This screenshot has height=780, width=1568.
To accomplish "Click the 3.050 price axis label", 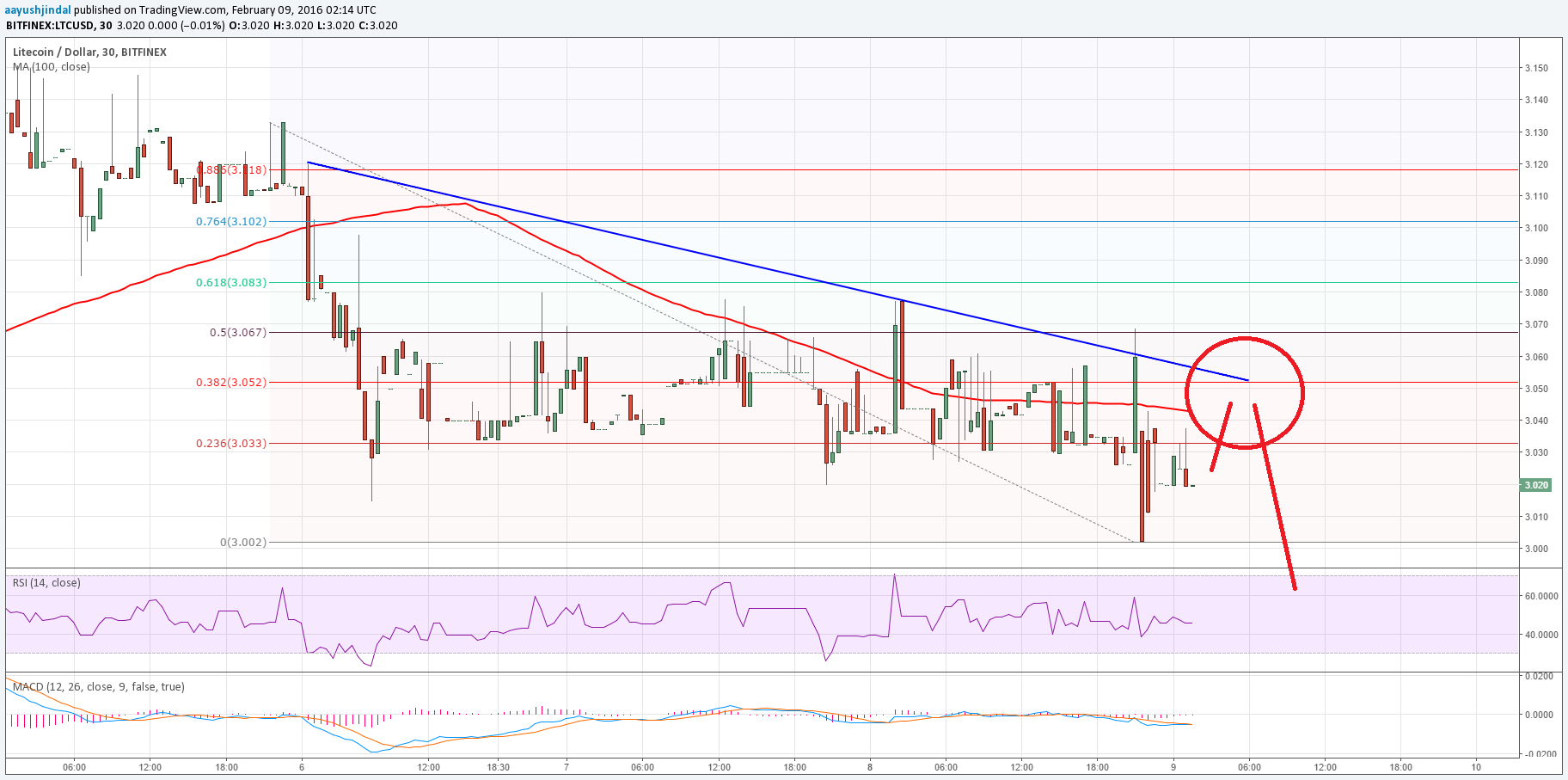I will coord(1536,389).
